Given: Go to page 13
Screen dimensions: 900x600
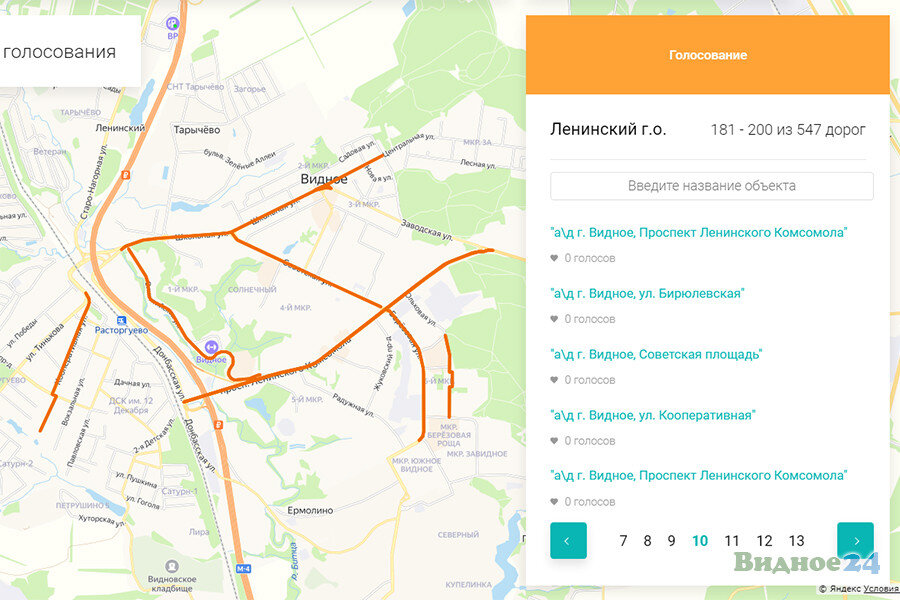Looking at the screenshot, I should (796, 541).
